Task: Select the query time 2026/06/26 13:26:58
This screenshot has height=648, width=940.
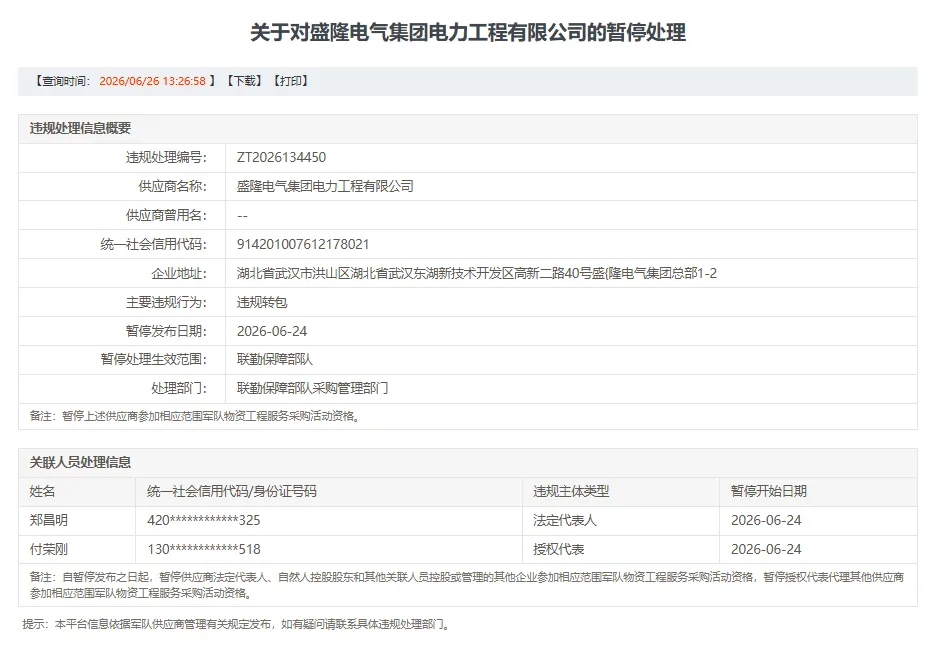Action: click(x=152, y=81)
